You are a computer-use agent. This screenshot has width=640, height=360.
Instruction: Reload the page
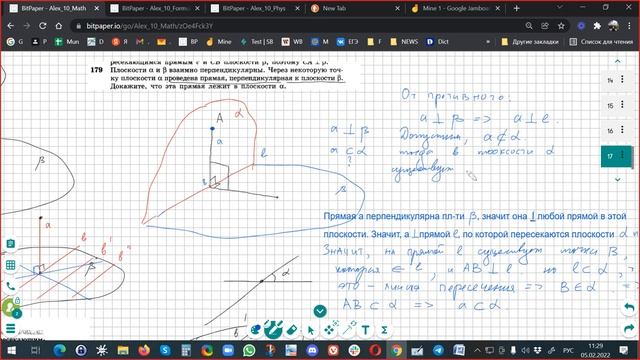tap(42, 26)
